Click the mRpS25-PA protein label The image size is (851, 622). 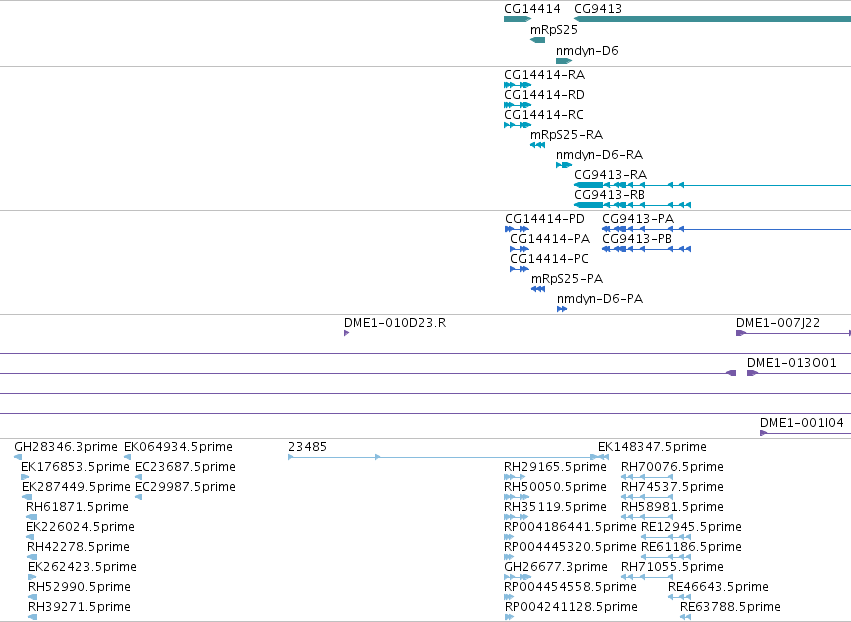pos(567,280)
